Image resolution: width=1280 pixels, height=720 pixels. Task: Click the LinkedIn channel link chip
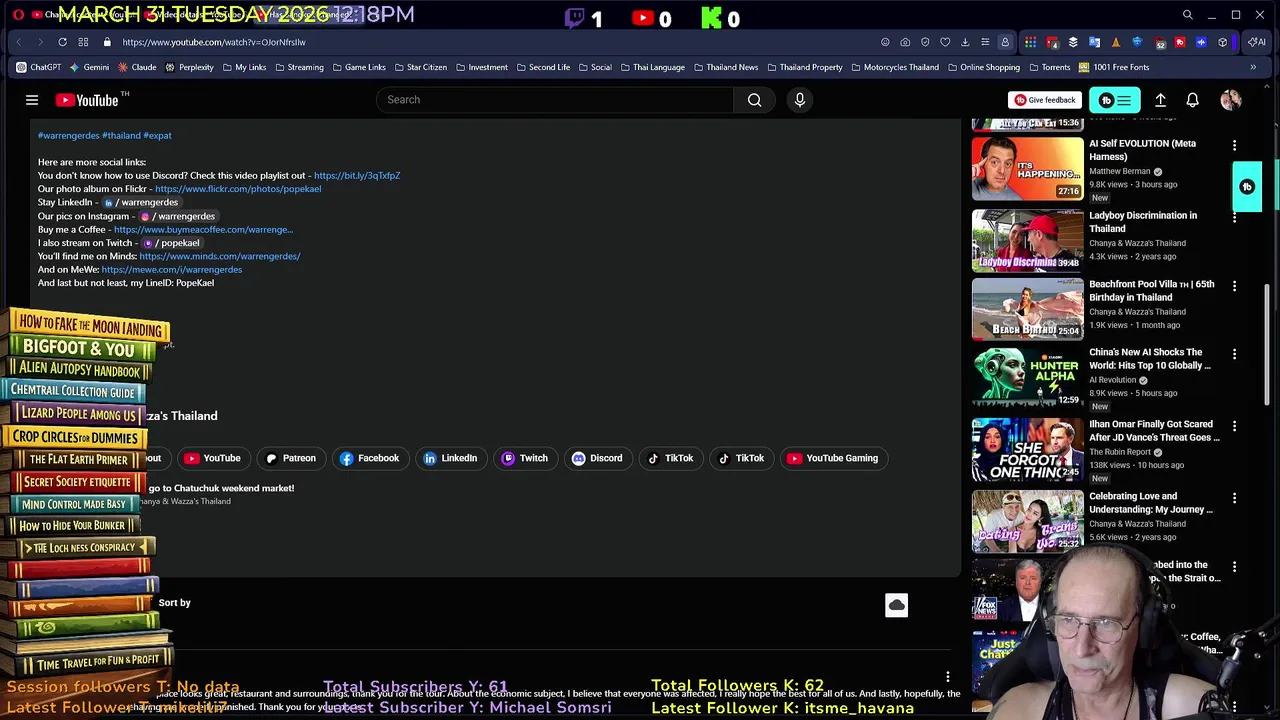click(x=450, y=458)
